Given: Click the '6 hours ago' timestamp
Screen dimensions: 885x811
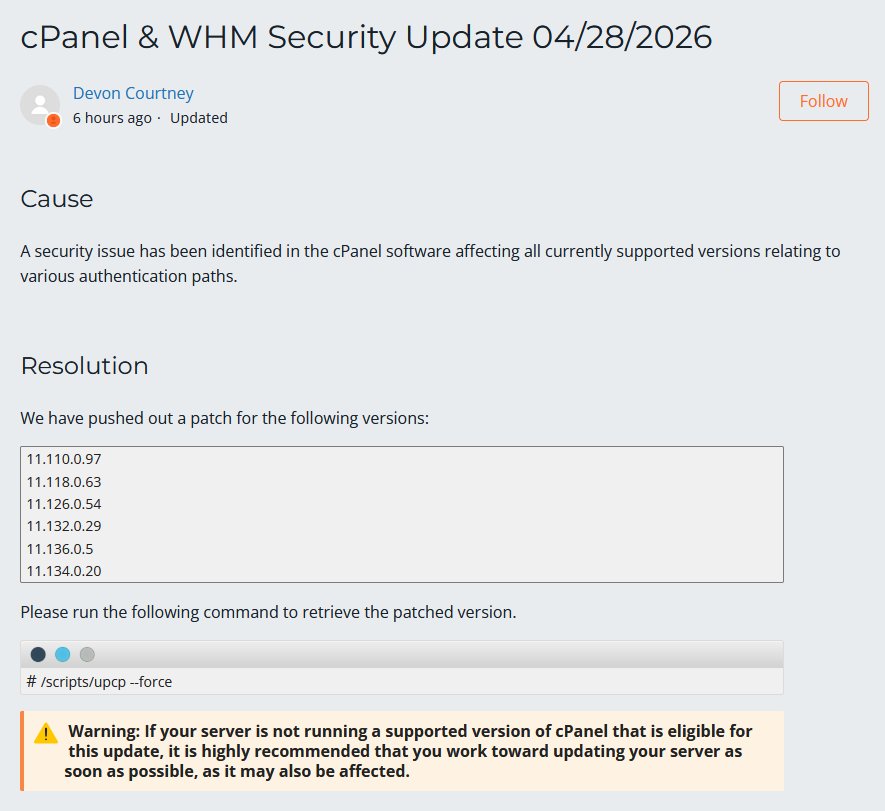Looking at the screenshot, I should (x=112, y=118).
